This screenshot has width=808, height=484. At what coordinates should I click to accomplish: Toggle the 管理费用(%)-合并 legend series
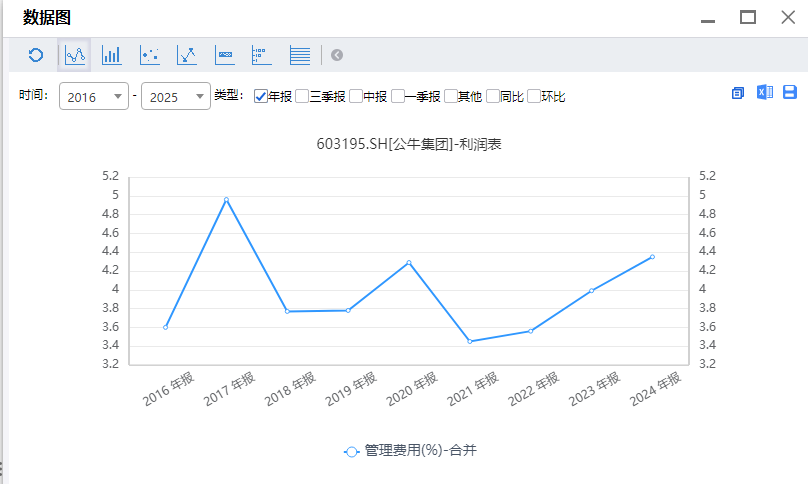click(410, 451)
